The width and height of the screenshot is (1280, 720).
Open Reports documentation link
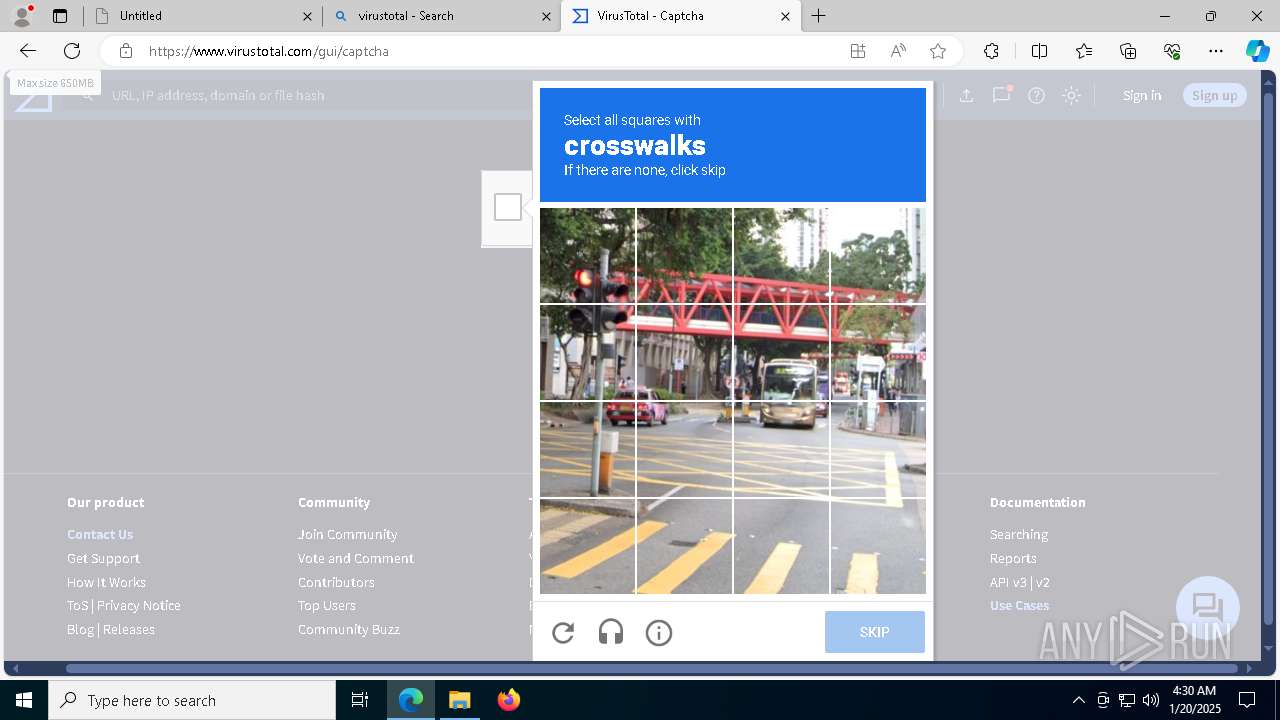1013,558
